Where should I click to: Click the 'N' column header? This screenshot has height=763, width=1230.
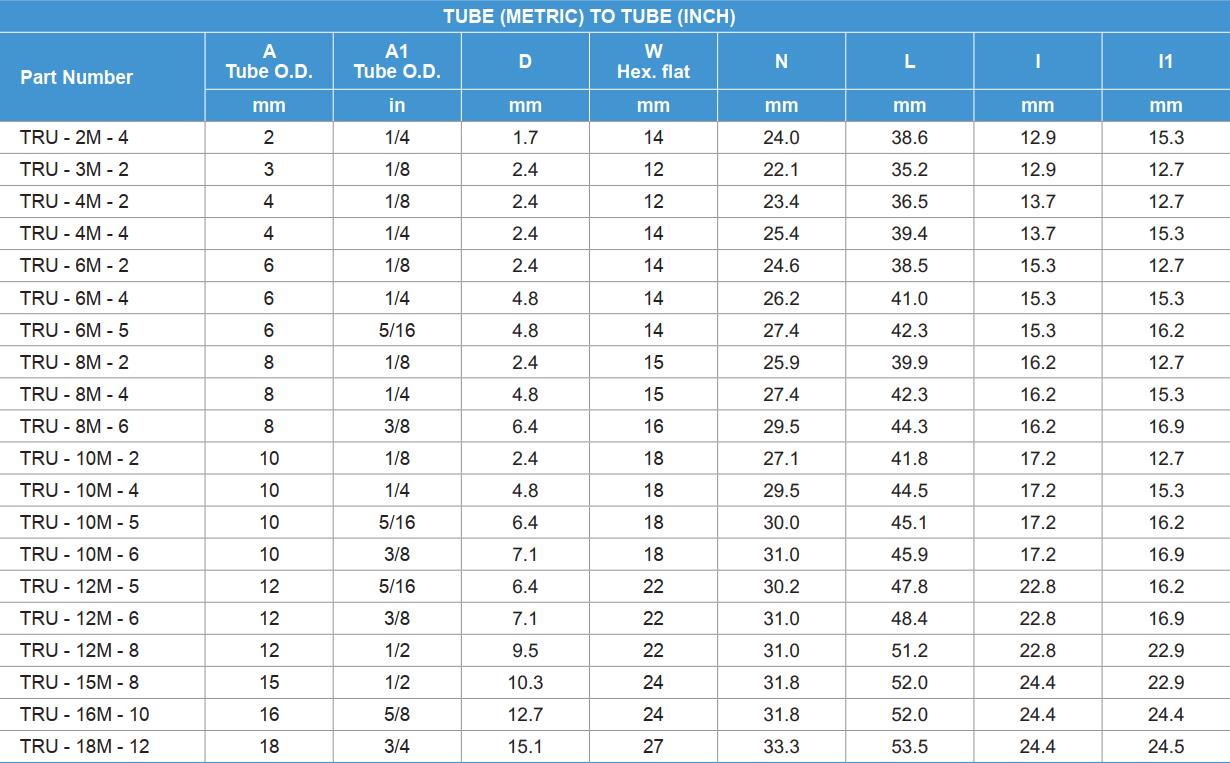[x=781, y=61]
